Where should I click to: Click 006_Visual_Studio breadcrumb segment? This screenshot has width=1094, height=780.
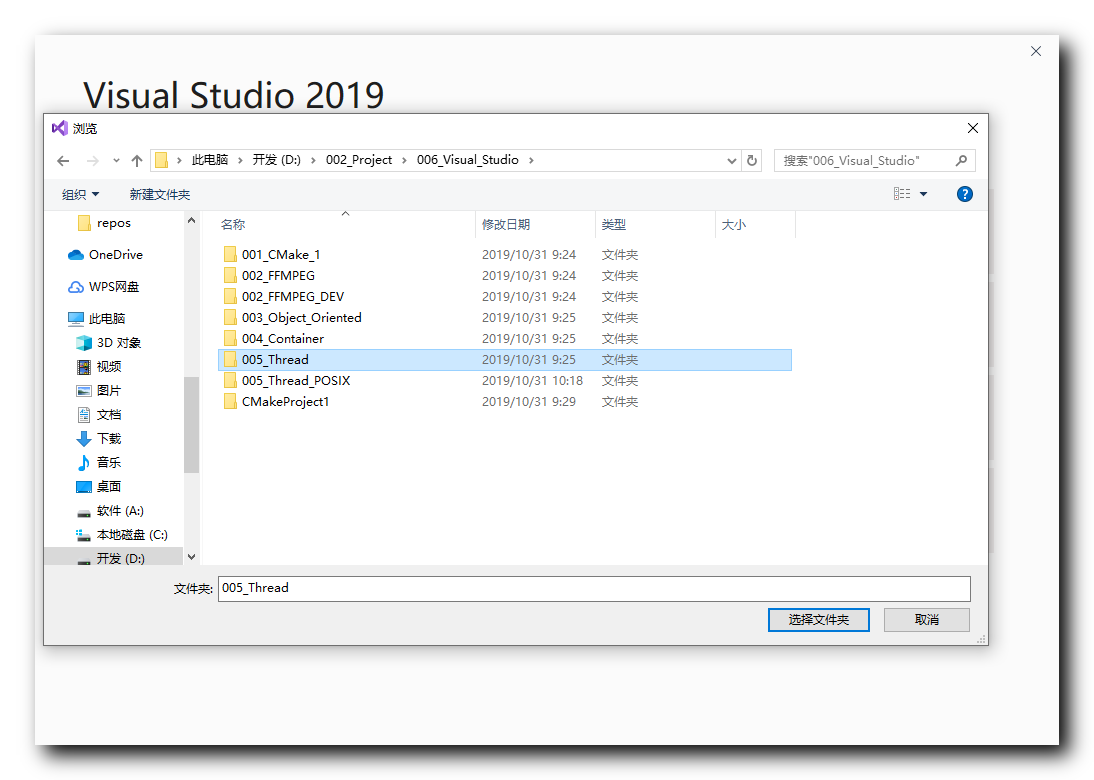(x=468, y=160)
